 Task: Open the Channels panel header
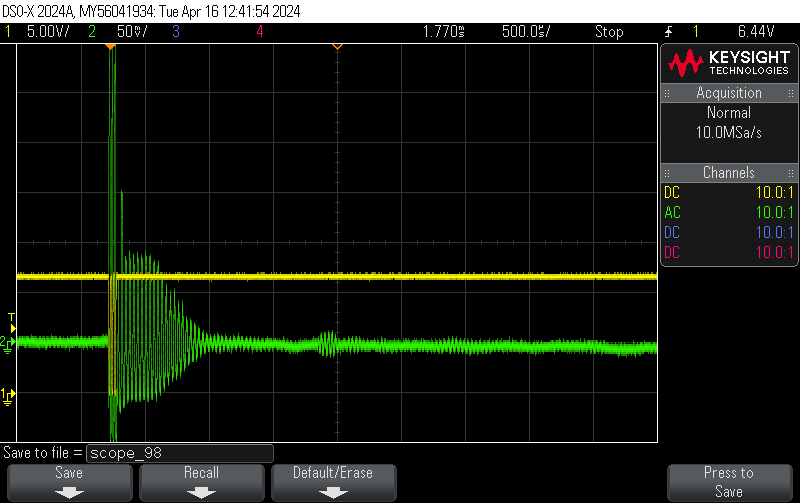(728, 173)
